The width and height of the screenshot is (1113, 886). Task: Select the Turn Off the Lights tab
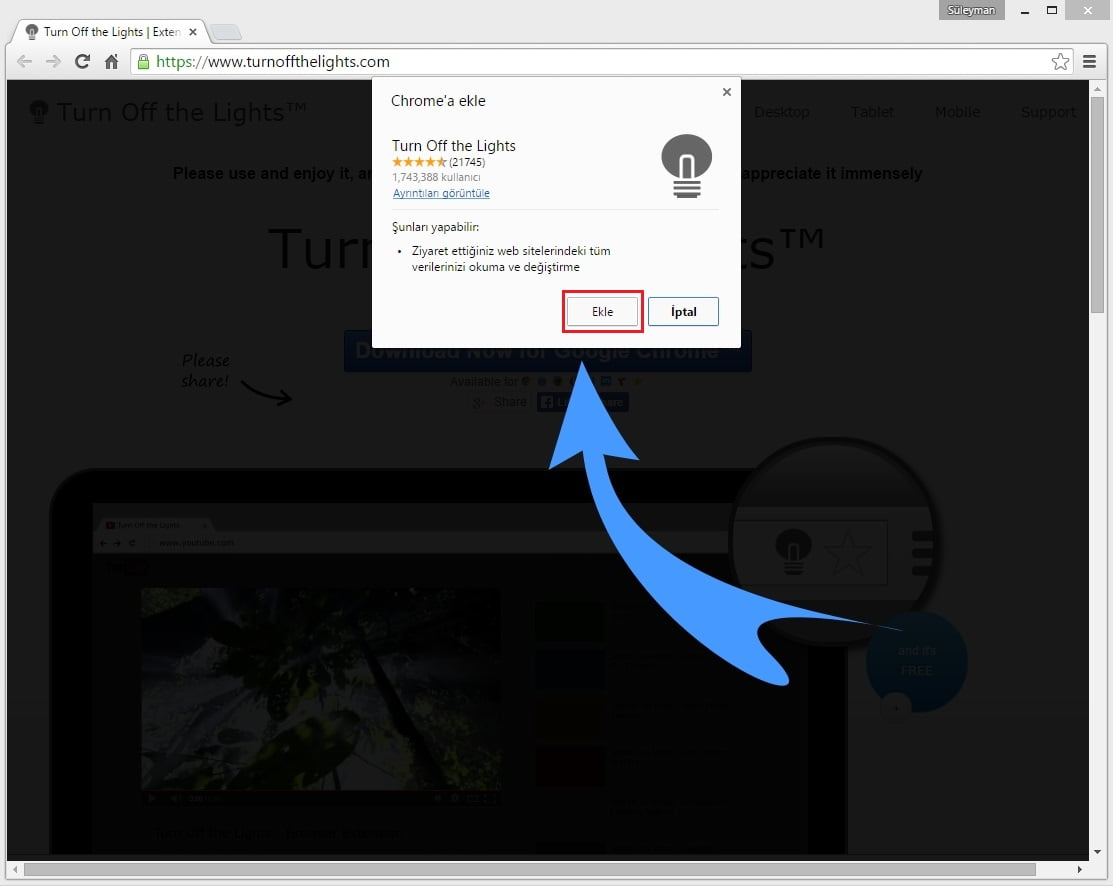pos(105,32)
